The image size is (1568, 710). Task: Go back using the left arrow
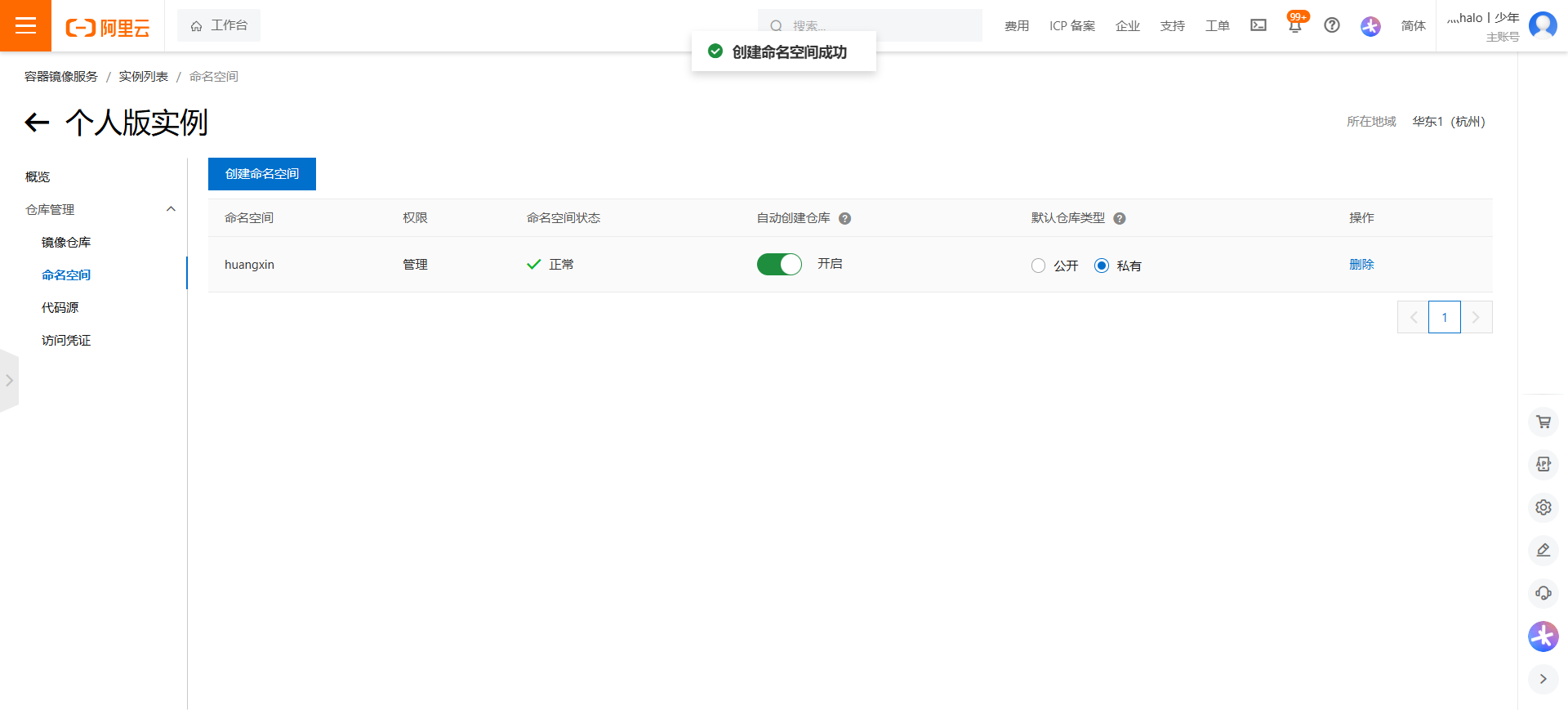37,123
